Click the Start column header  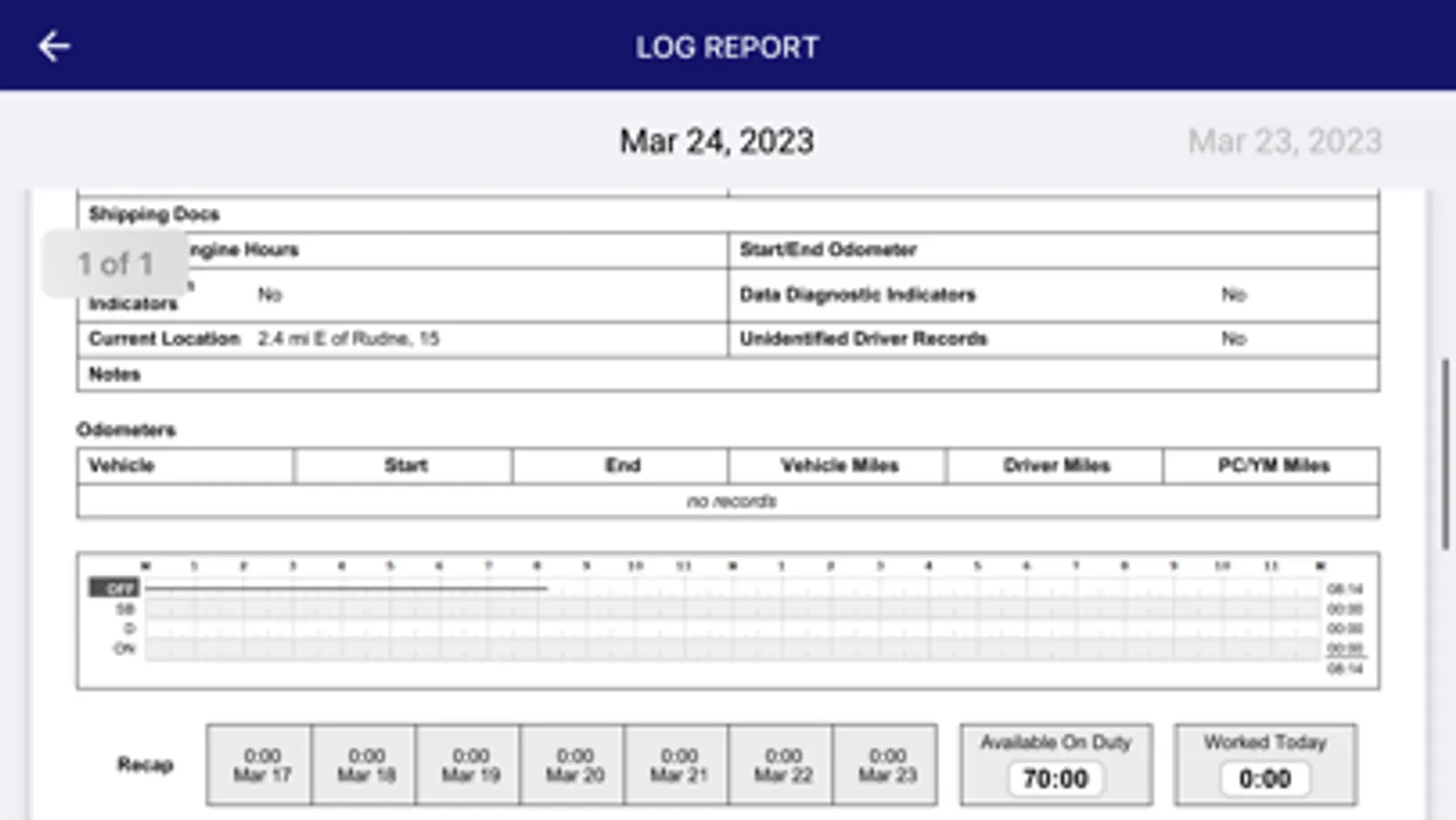coord(403,466)
